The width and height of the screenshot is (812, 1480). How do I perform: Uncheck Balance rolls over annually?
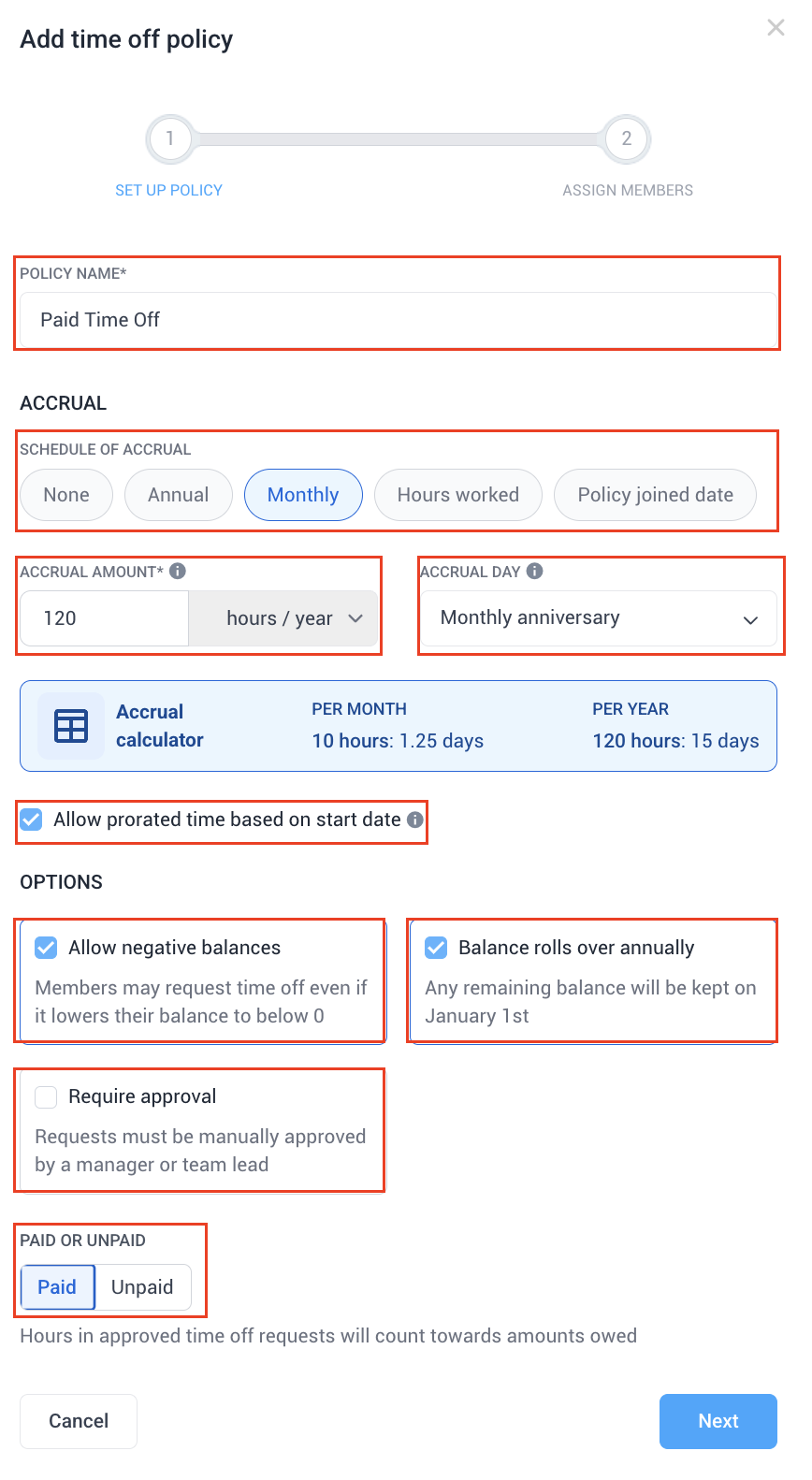(x=436, y=948)
